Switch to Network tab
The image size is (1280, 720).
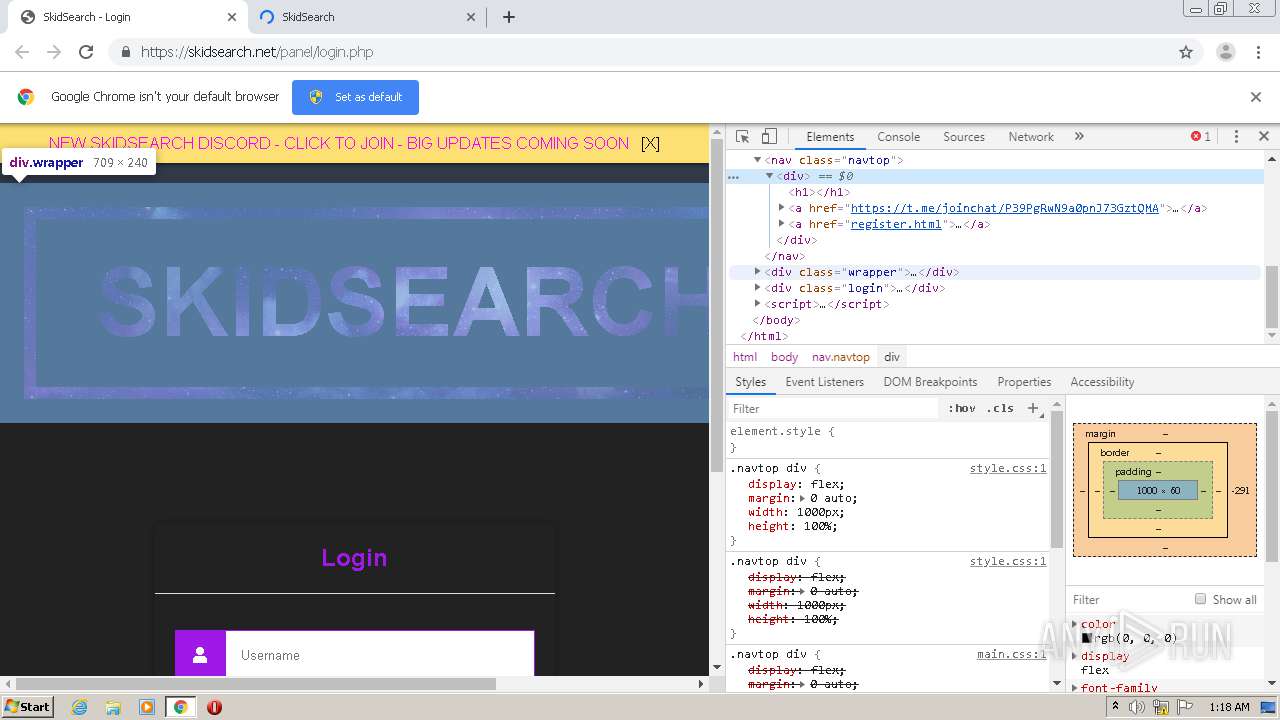[1031, 137]
